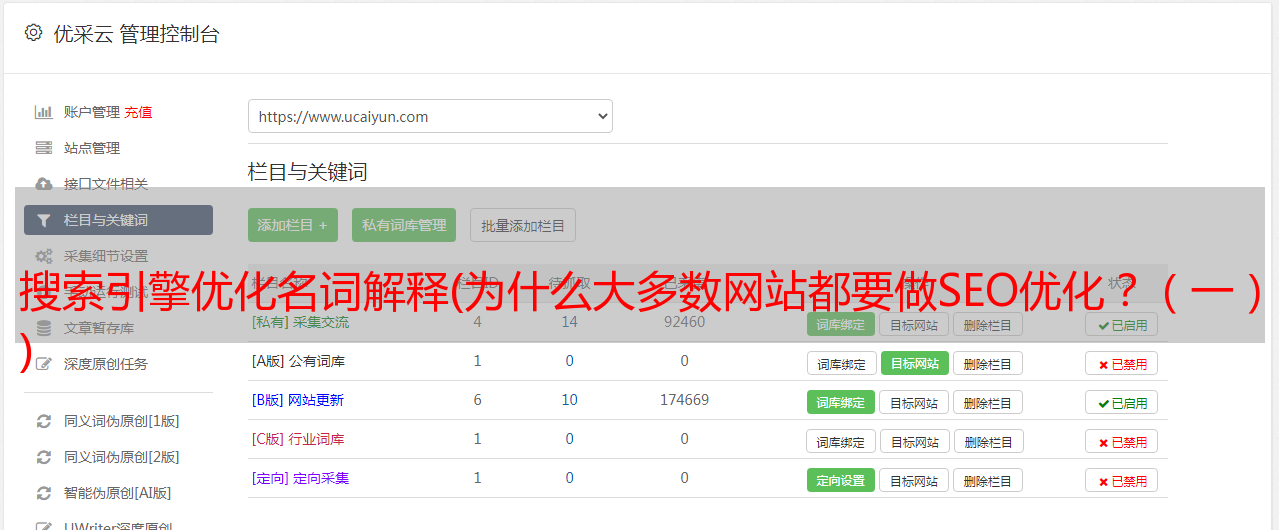The height and width of the screenshot is (530, 1279).
Task: Click the [B版] 网站更新 column name
Action: [298, 400]
